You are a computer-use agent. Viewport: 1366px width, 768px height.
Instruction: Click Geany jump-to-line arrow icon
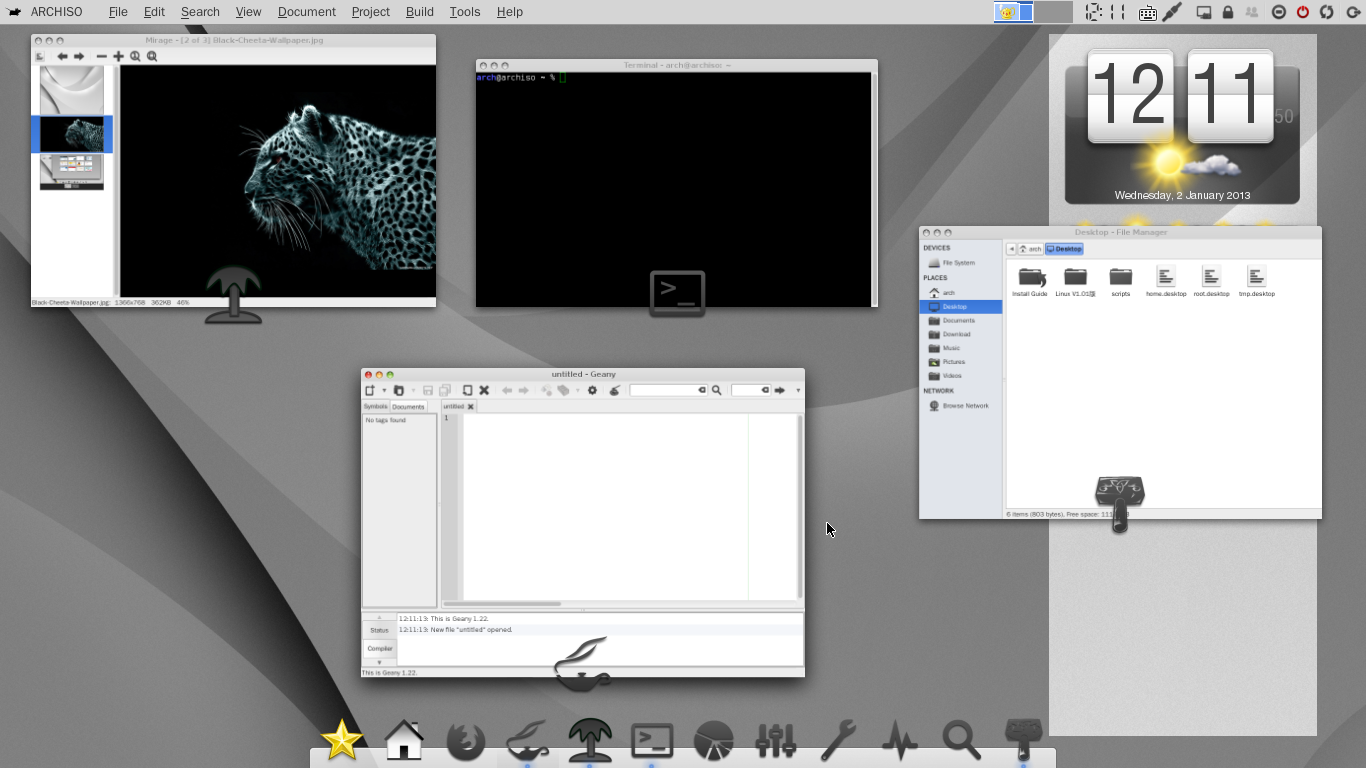click(x=779, y=390)
